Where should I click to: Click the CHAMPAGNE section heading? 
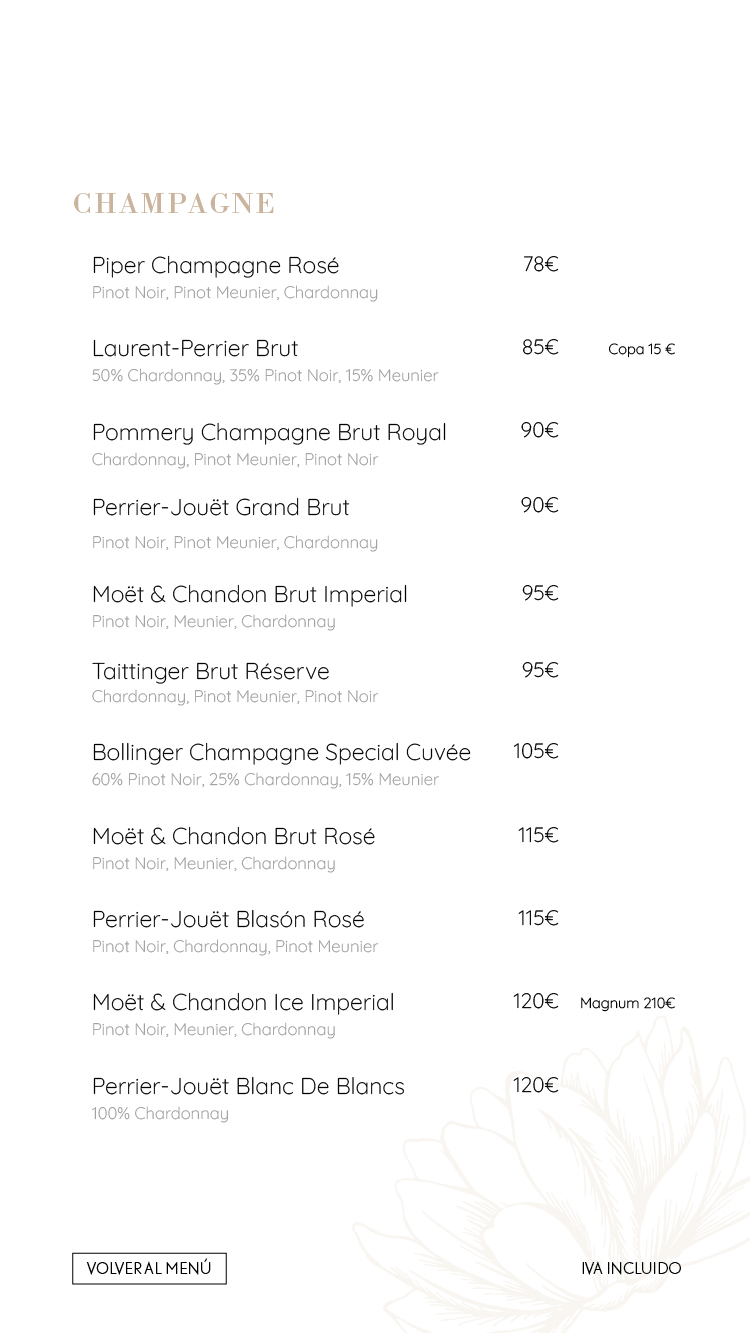[174, 203]
